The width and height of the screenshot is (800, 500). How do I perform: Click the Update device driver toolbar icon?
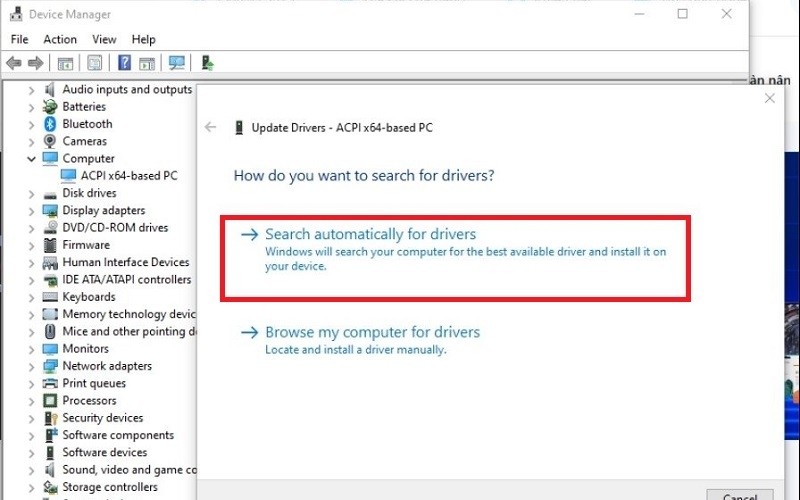[207, 63]
